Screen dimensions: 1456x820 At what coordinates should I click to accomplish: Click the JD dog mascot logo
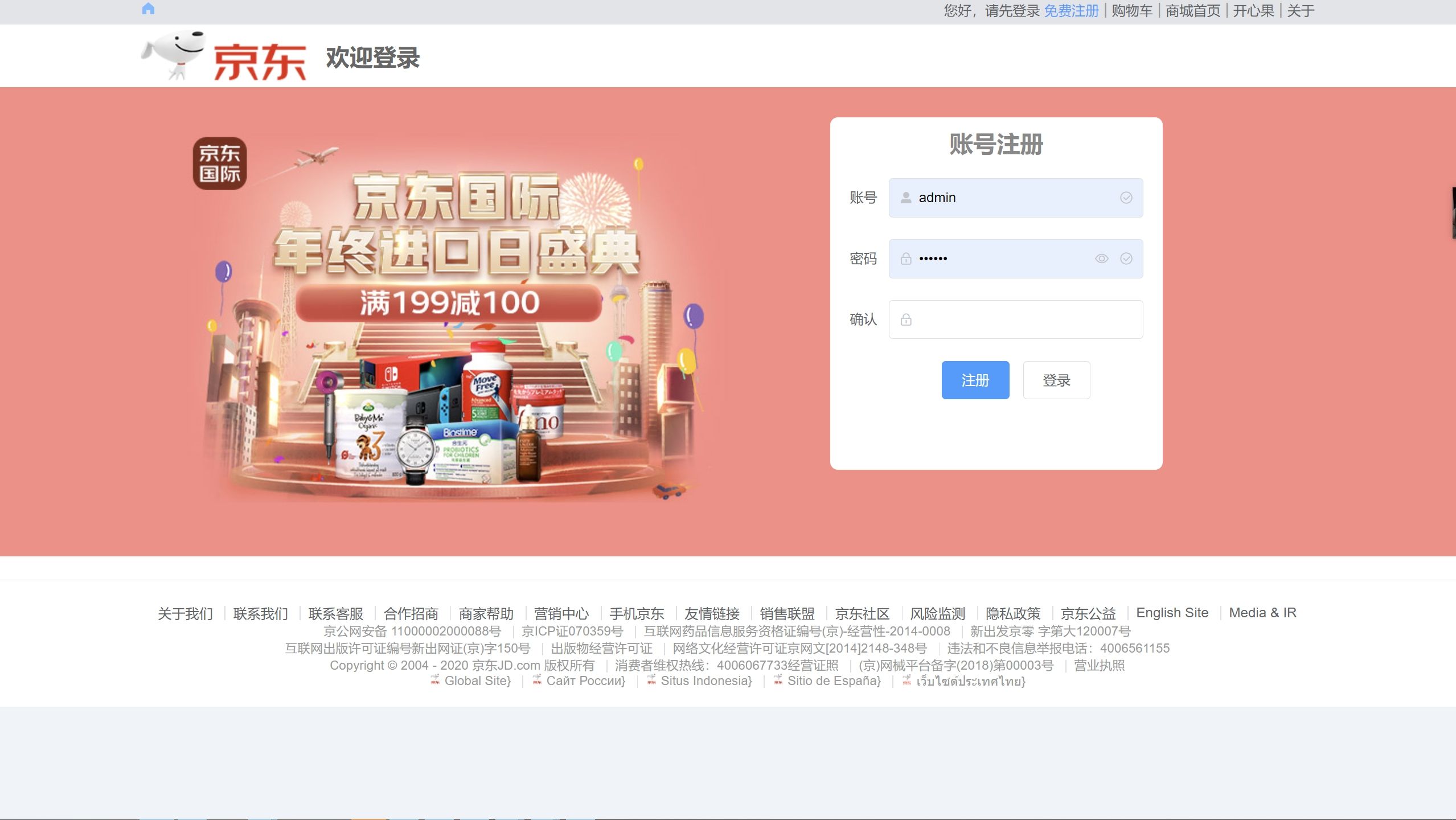pos(173,55)
